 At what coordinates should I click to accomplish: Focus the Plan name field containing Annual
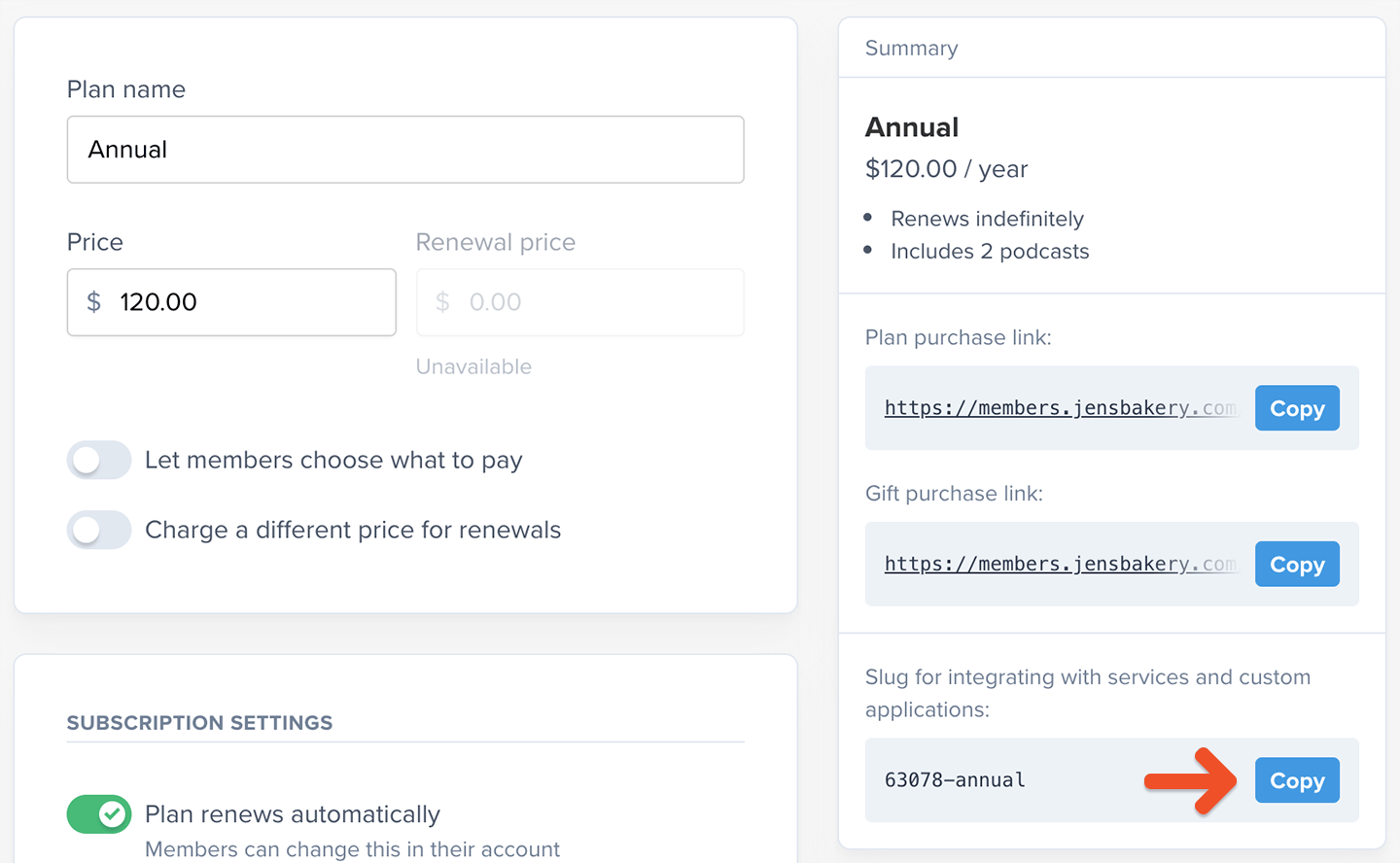tap(405, 150)
